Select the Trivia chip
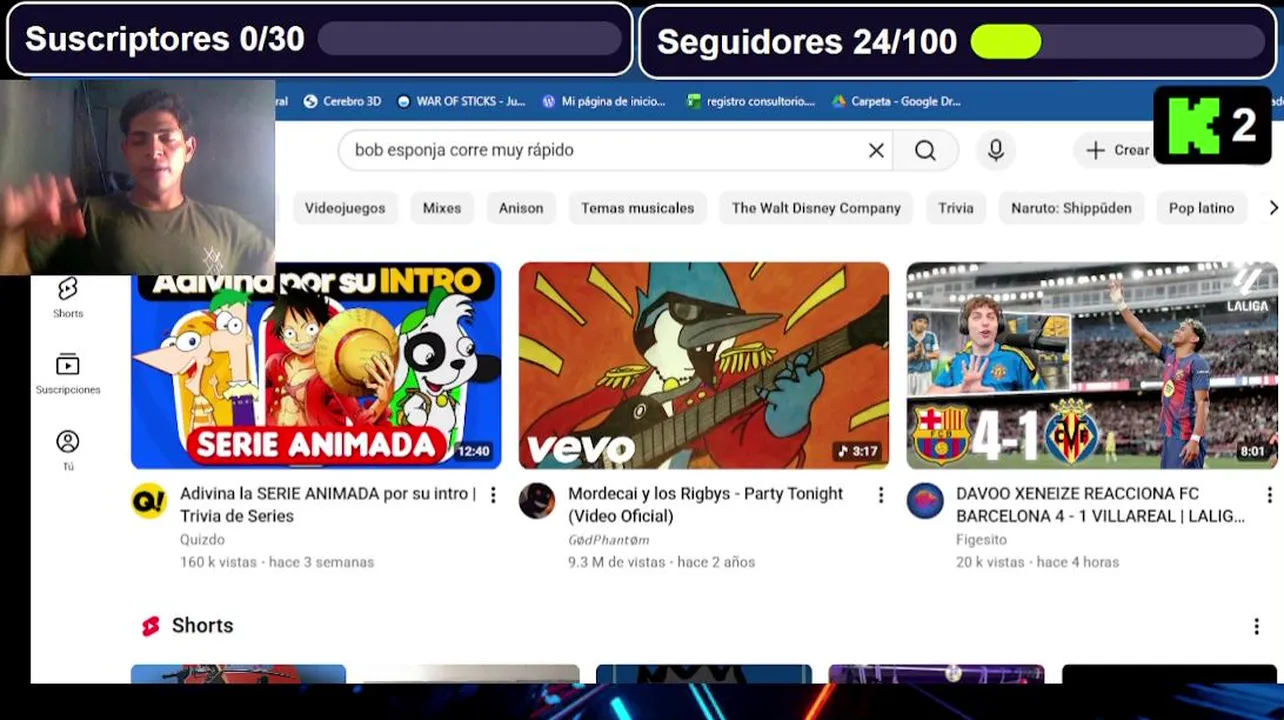1284x720 pixels. [x=955, y=208]
